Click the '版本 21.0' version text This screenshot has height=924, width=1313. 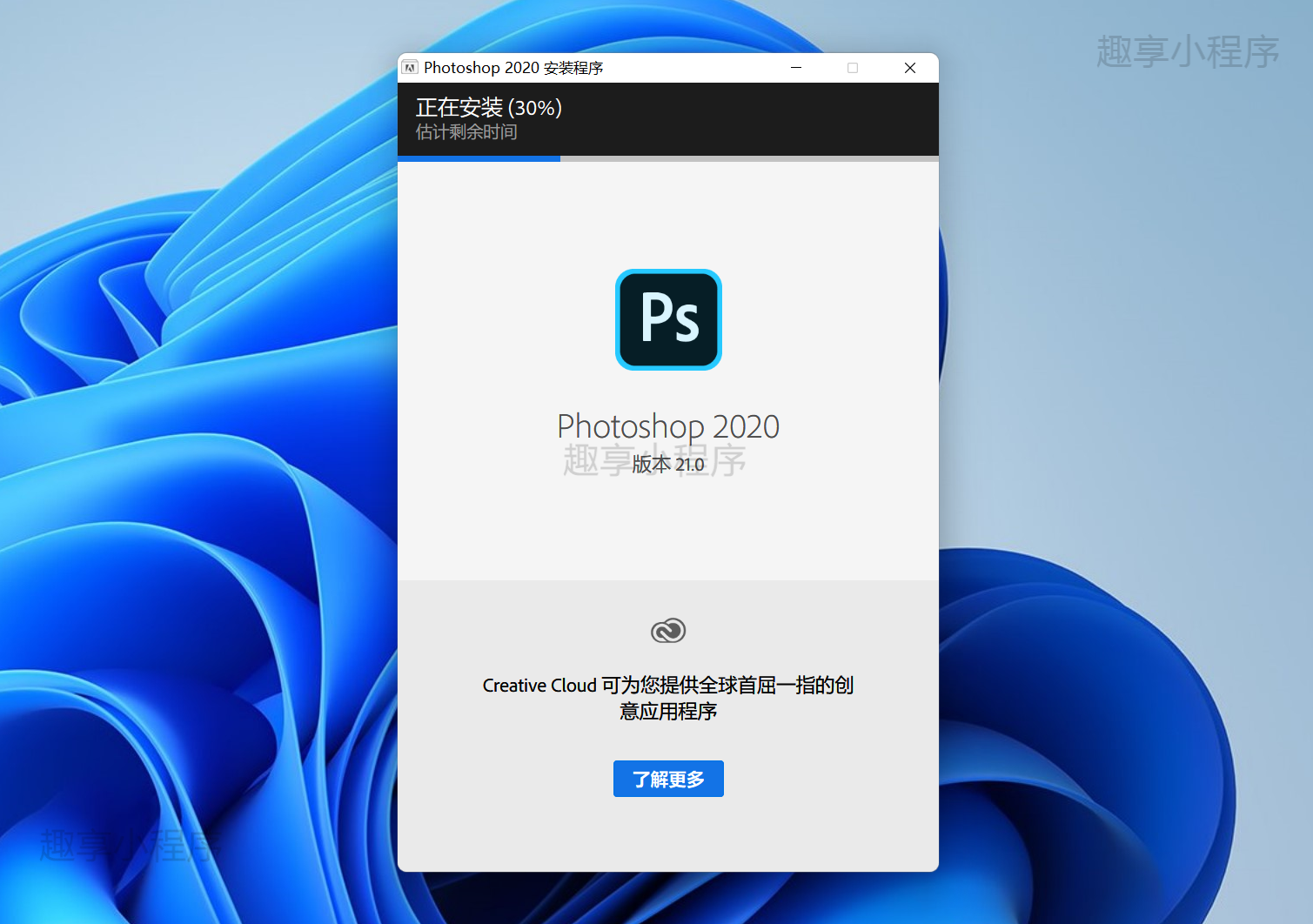tap(668, 465)
